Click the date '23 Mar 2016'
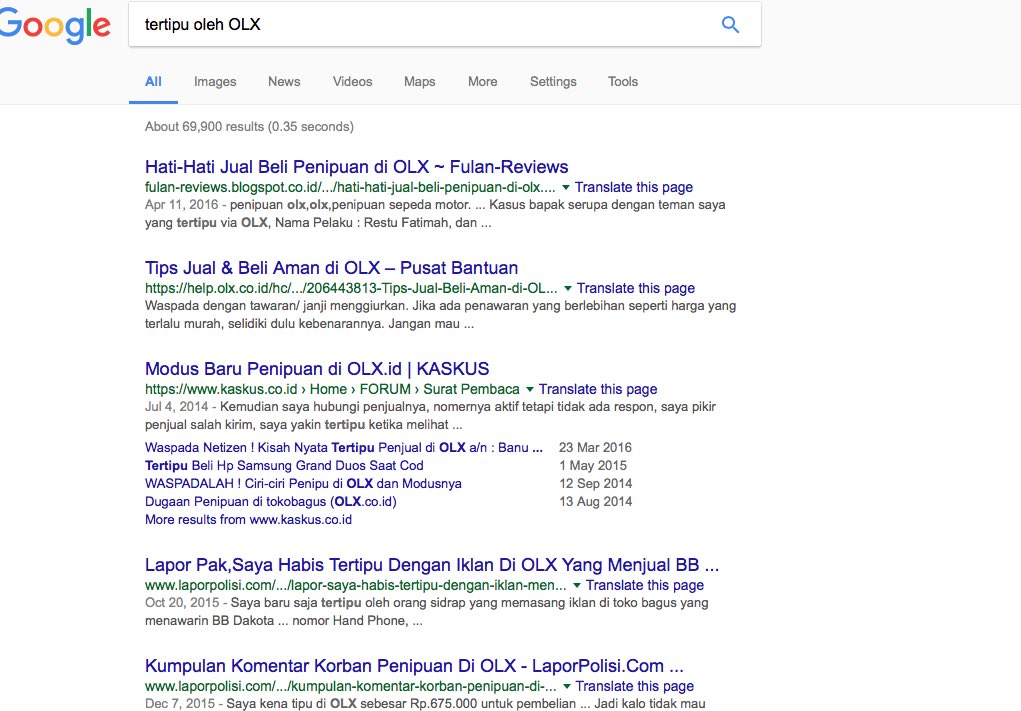The height and width of the screenshot is (711, 1021). [x=595, y=447]
